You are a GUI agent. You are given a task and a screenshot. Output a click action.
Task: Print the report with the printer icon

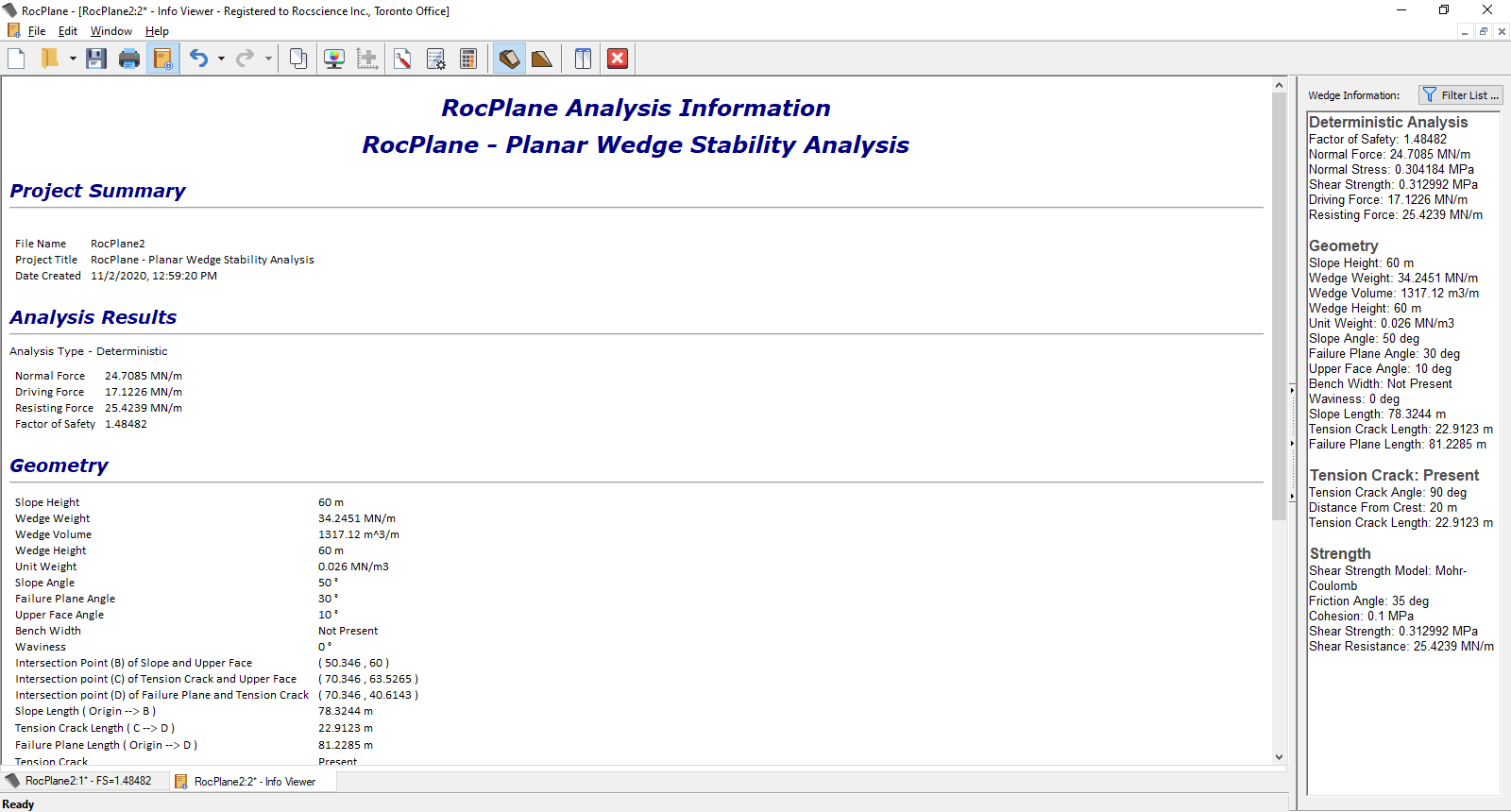[x=129, y=59]
